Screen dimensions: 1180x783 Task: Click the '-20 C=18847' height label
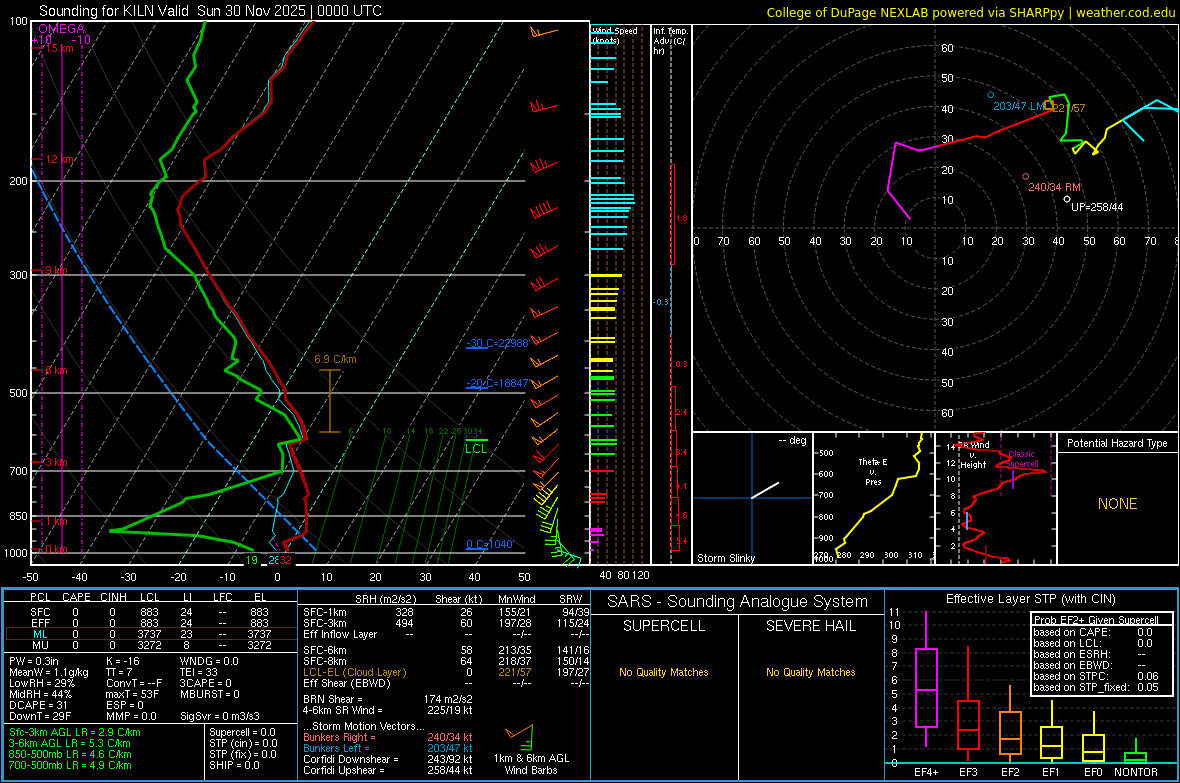[497, 383]
